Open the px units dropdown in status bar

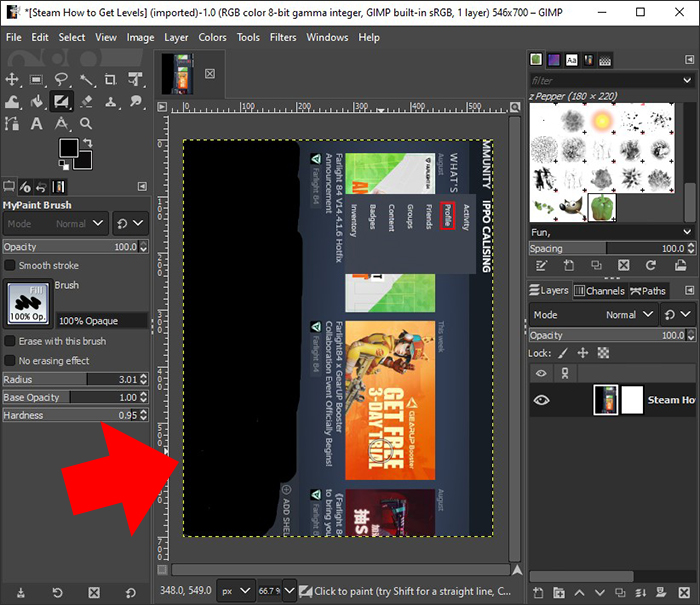[x=233, y=592]
